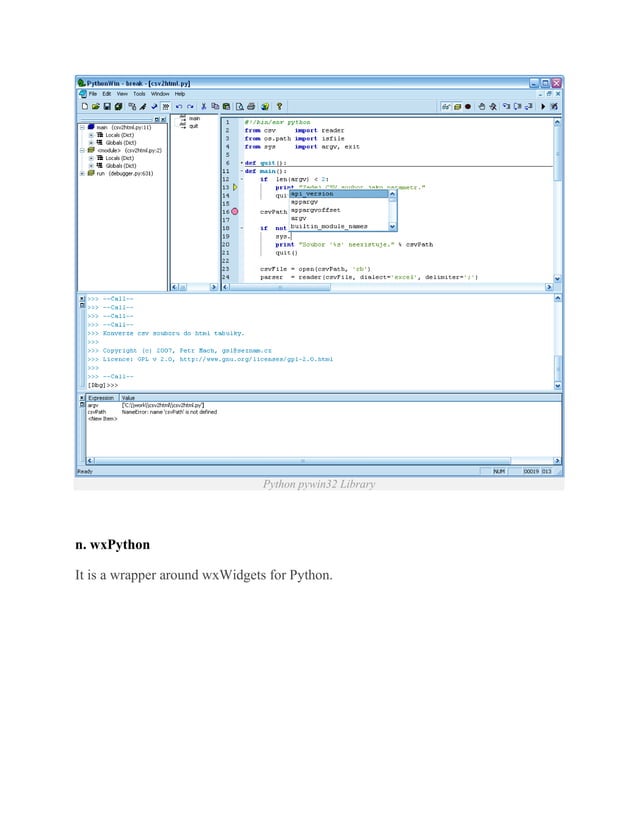Click the debugger Go play arrow icon
The image size is (638, 826).
click(x=543, y=106)
